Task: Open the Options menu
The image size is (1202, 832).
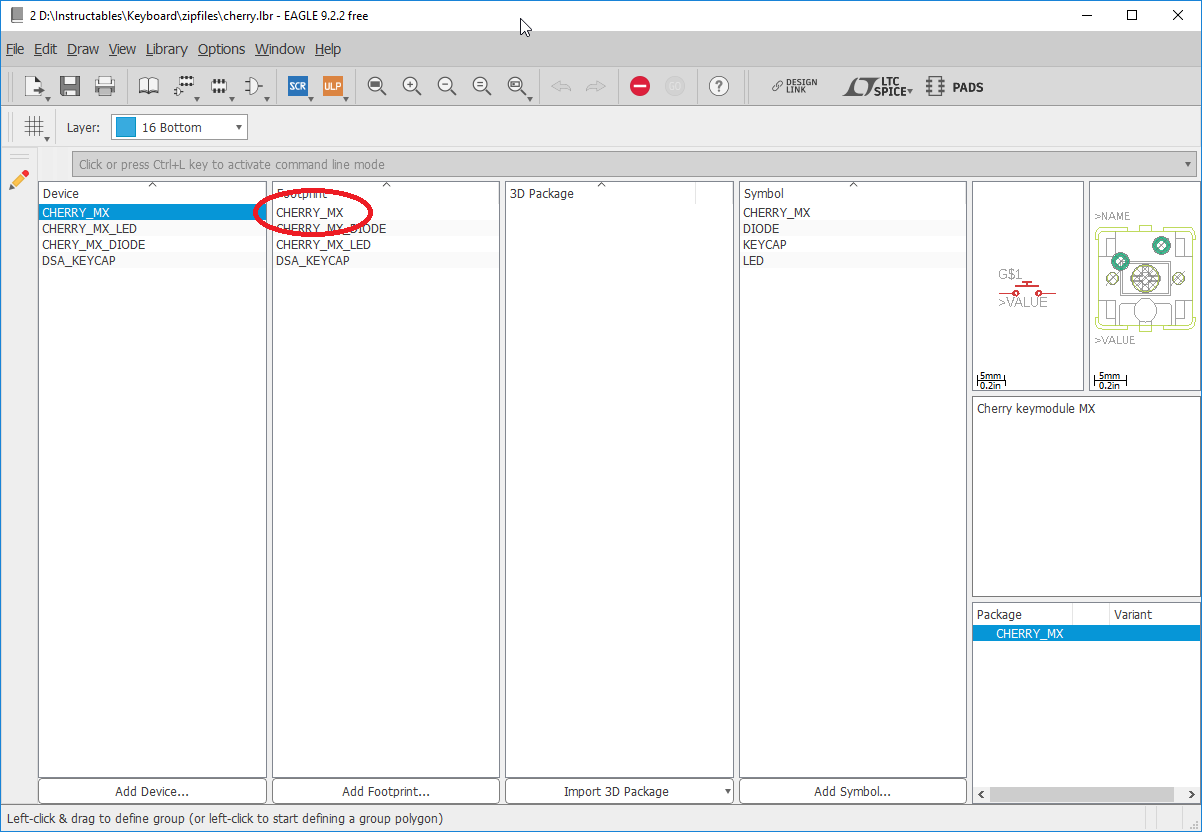Action: click(221, 49)
